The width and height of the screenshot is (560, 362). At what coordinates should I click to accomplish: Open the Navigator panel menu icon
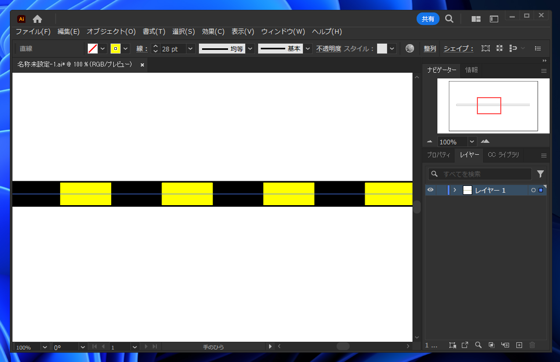pyautogui.click(x=544, y=71)
